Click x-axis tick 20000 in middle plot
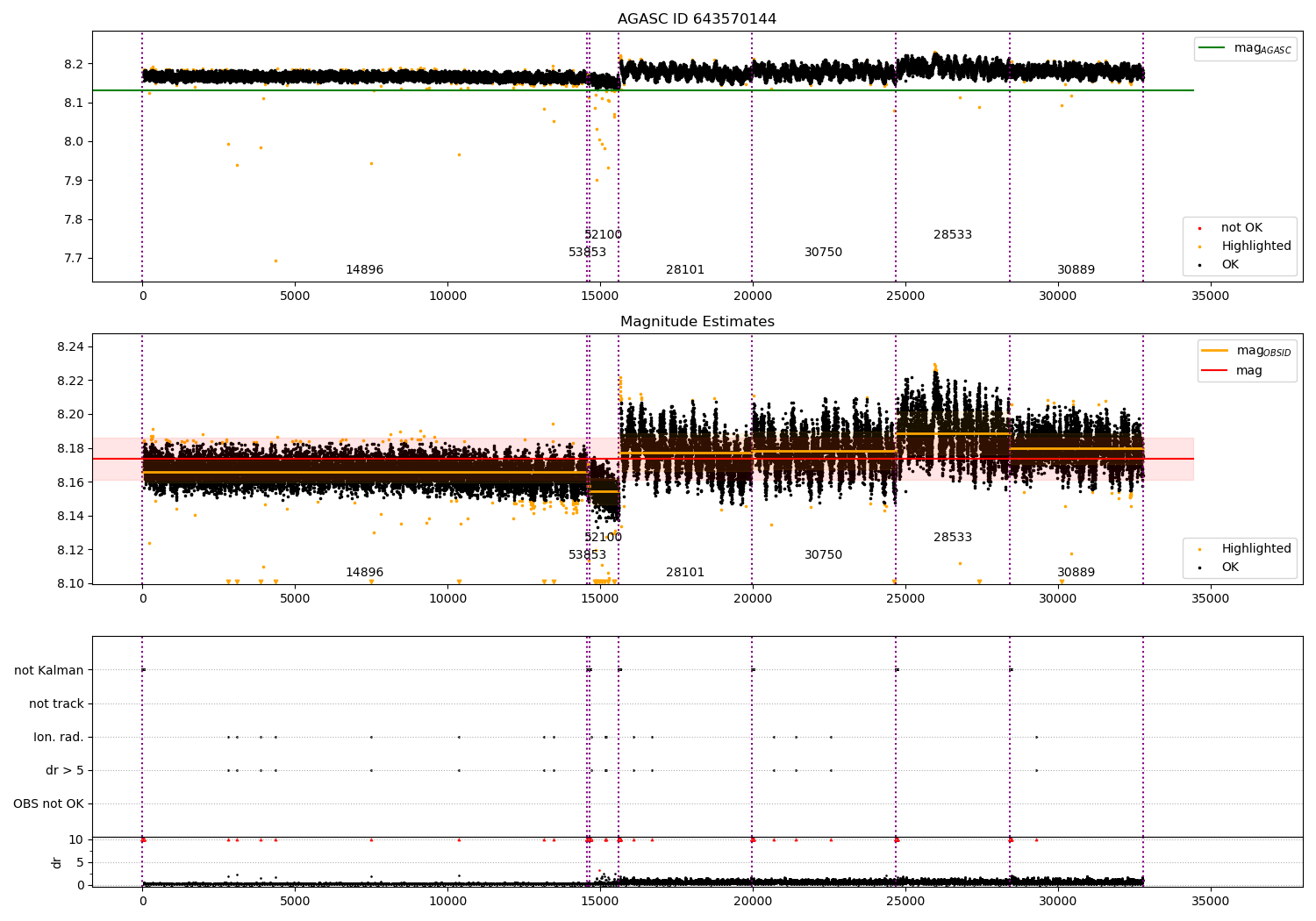 click(x=752, y=599)
